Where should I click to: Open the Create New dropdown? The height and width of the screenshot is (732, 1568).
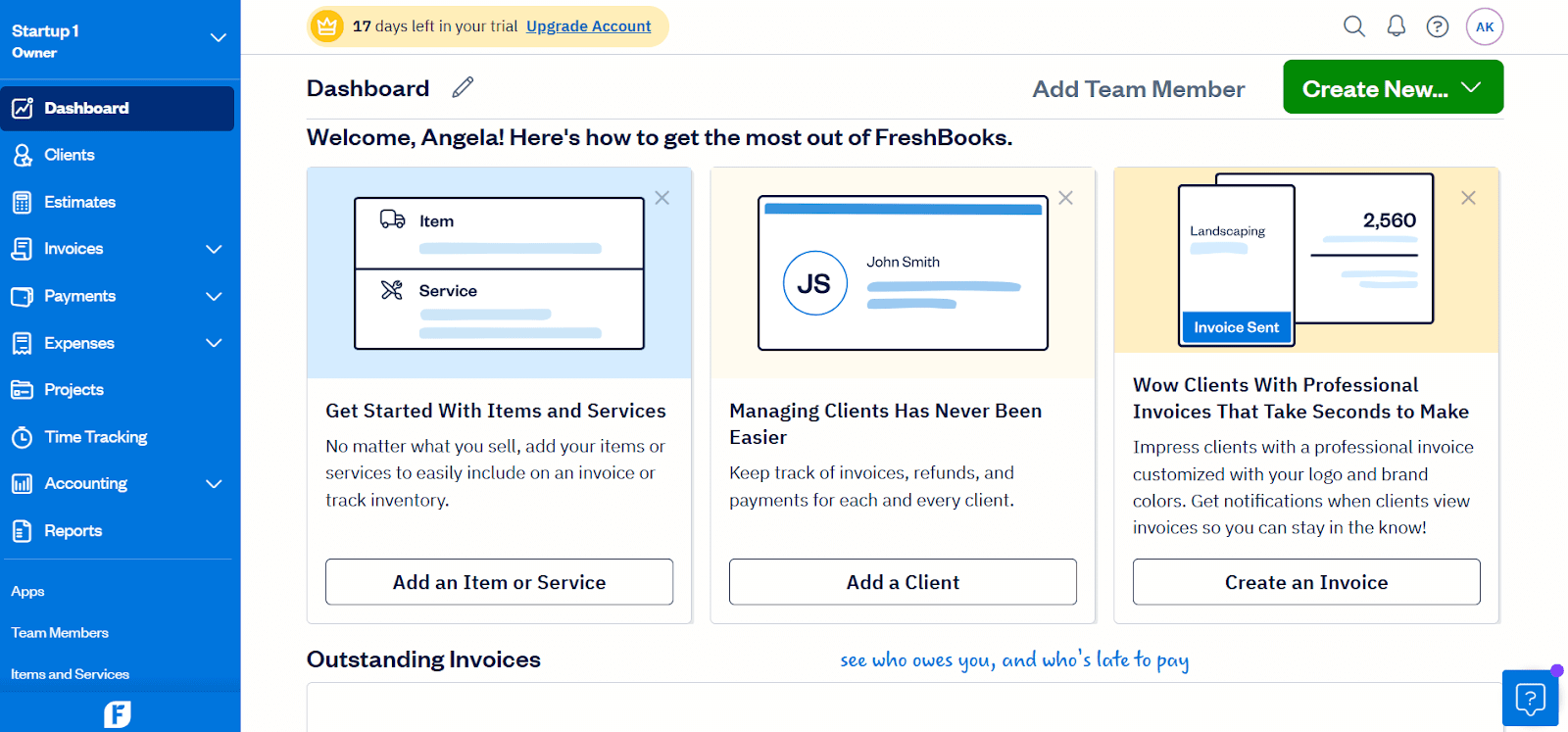tap(1393, 88)
